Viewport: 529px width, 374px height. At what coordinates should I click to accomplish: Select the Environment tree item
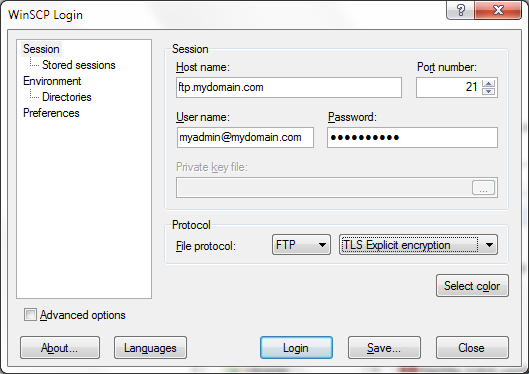coord(52,81)
